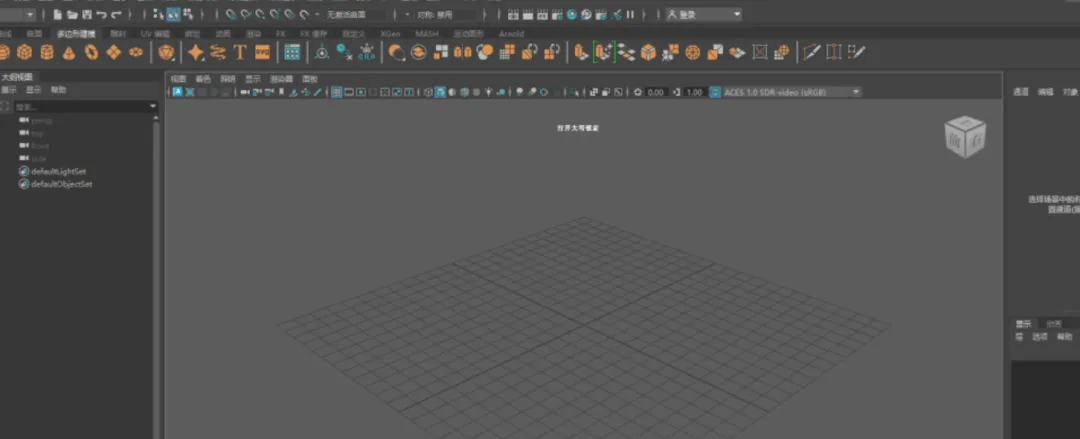Toggle use all lights bulb icon
This screenshot has width=1080, height=439.
[488, 92]
